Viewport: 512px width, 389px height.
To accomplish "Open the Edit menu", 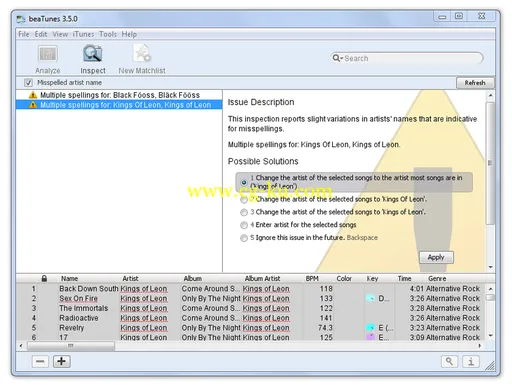I will click(x=41, y=34).
